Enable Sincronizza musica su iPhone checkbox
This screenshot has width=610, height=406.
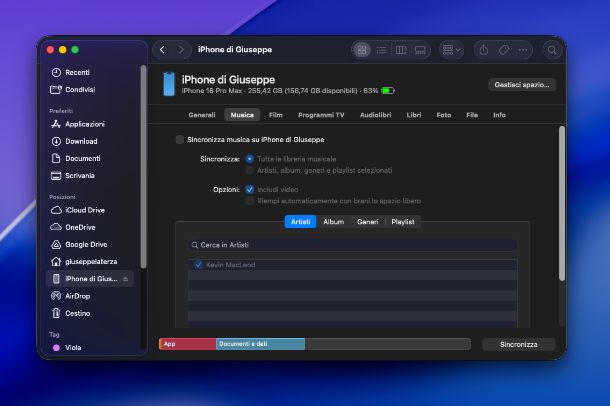tap(180, 140)
